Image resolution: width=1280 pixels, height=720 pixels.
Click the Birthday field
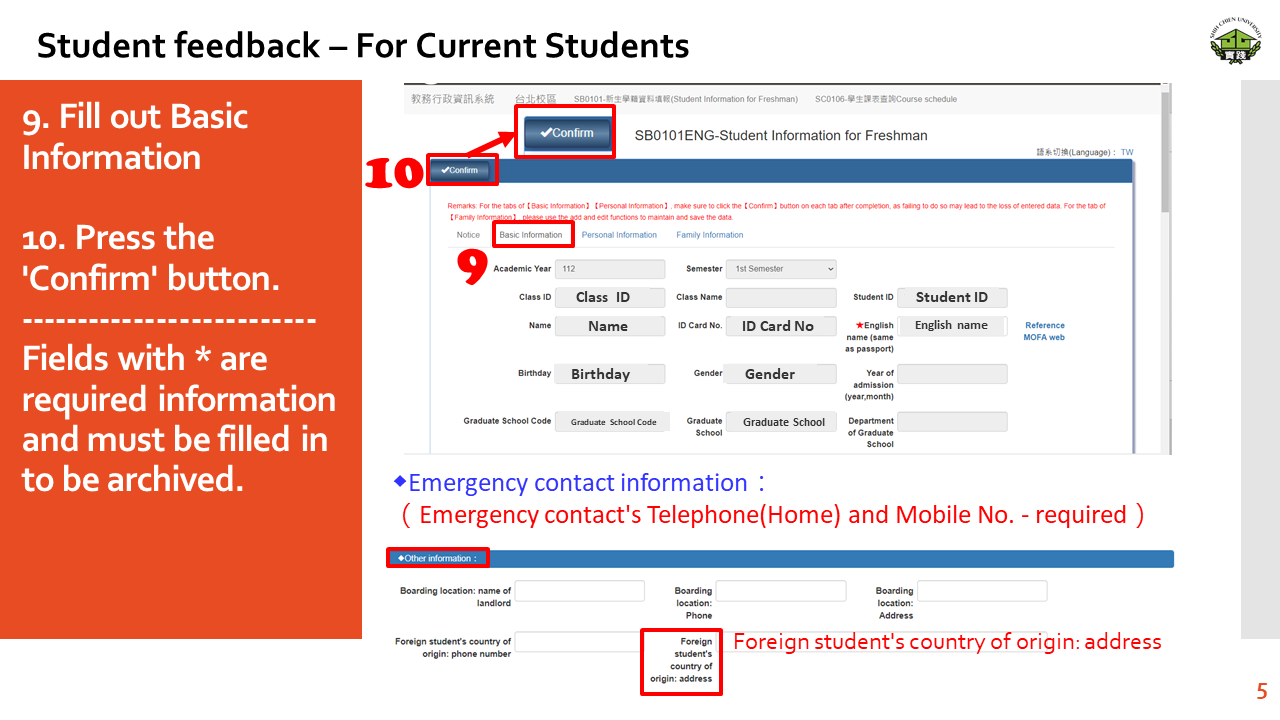pyautogui.click(x=609, y=374)
